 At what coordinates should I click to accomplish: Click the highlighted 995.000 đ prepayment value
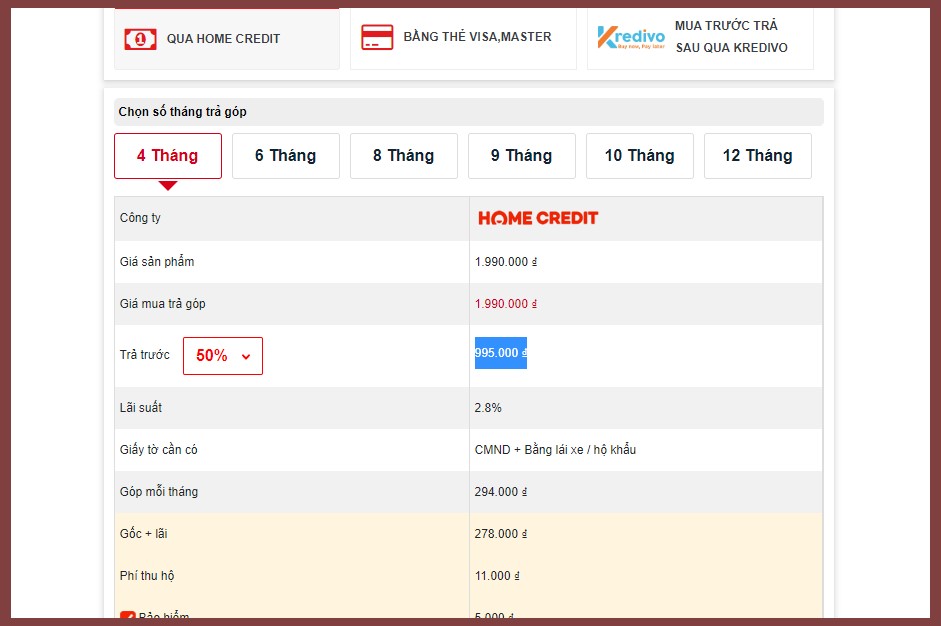pyautogui.click(x=501, y=353)
